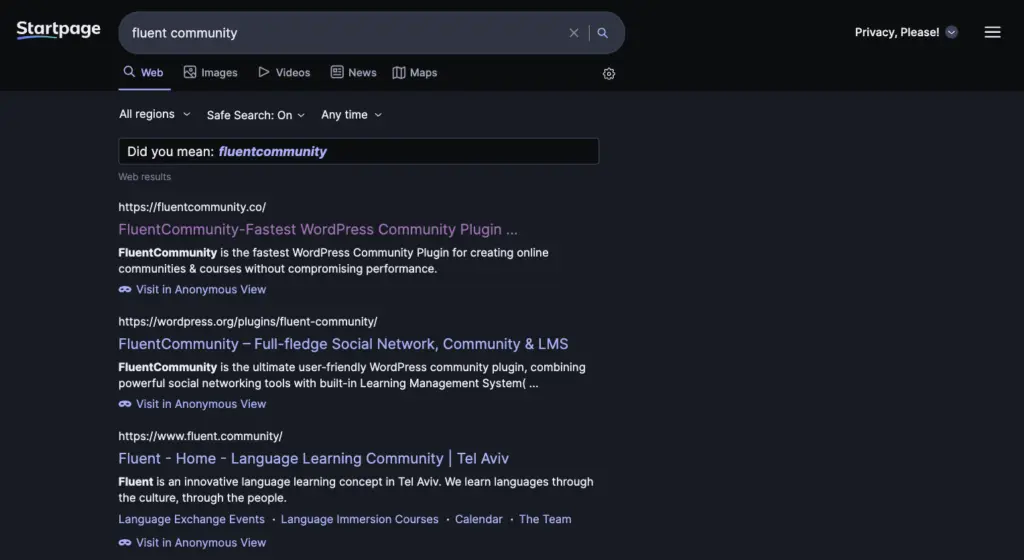This screenshot has height=560, width=1024.
Task: Click the Web results label
Action: 144,177
